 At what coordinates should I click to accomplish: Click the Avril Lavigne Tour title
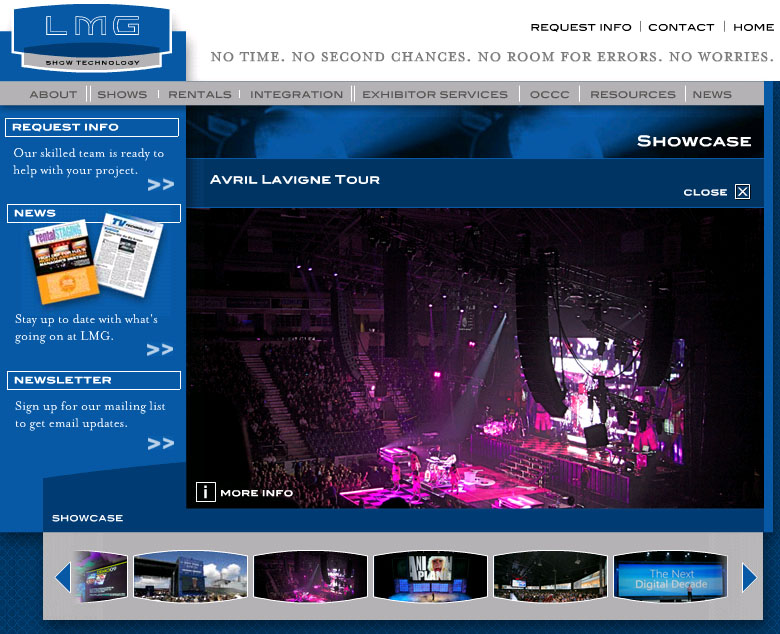click(294, 180)
